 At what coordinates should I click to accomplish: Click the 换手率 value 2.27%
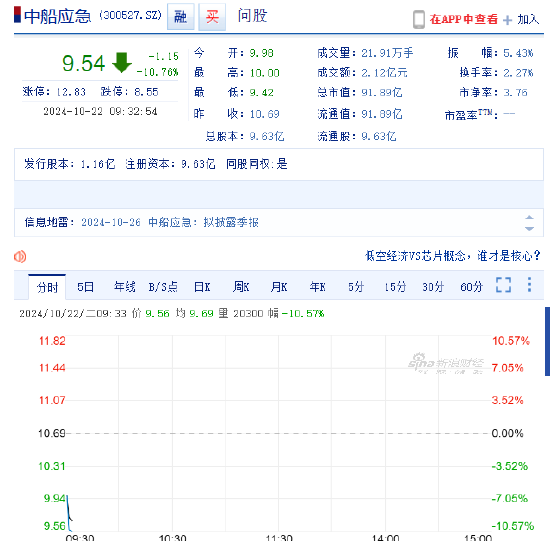tap(518, 73)
